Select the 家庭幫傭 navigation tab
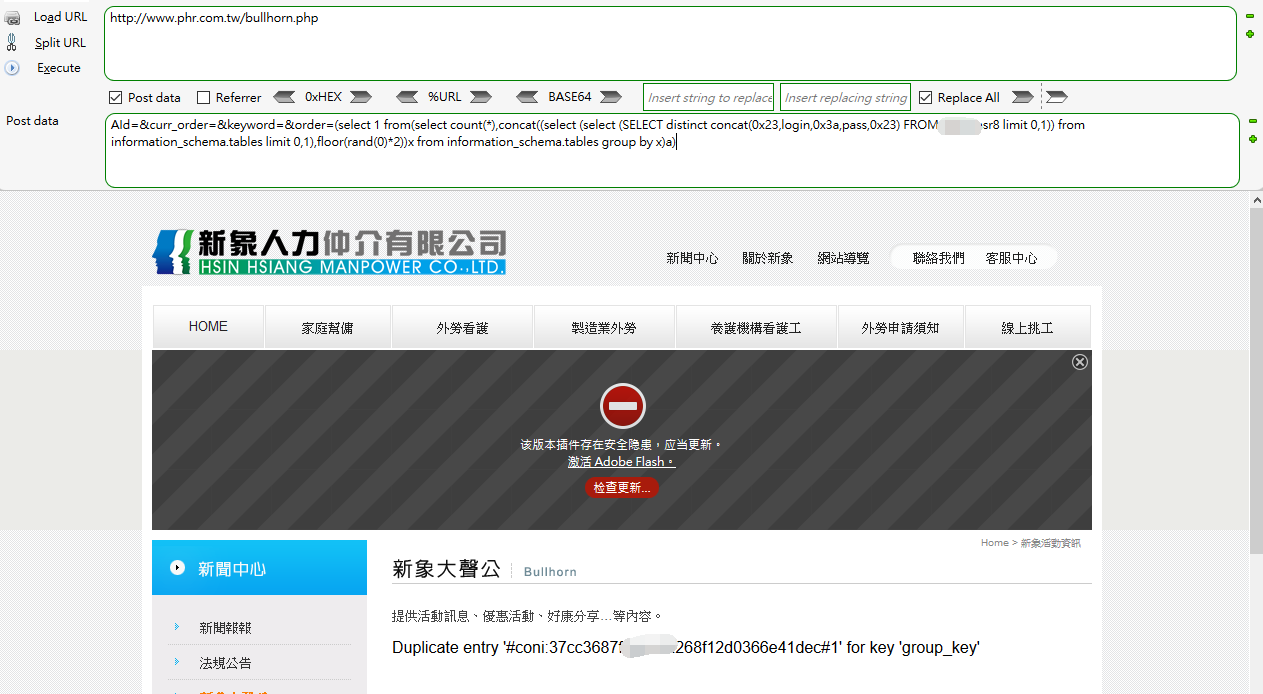Screen dimensions: 1263x694 point(328,327)
